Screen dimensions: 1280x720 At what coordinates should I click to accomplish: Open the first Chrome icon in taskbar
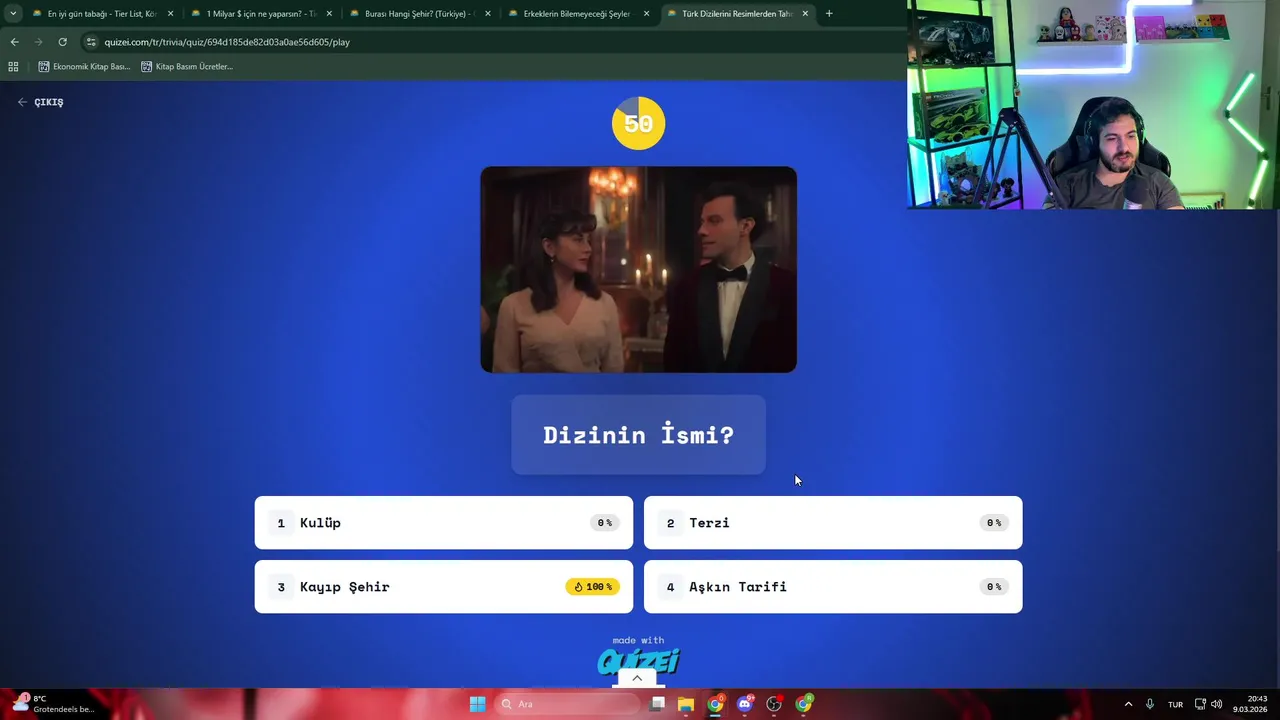pyautogui.click(x=715, y=704)
